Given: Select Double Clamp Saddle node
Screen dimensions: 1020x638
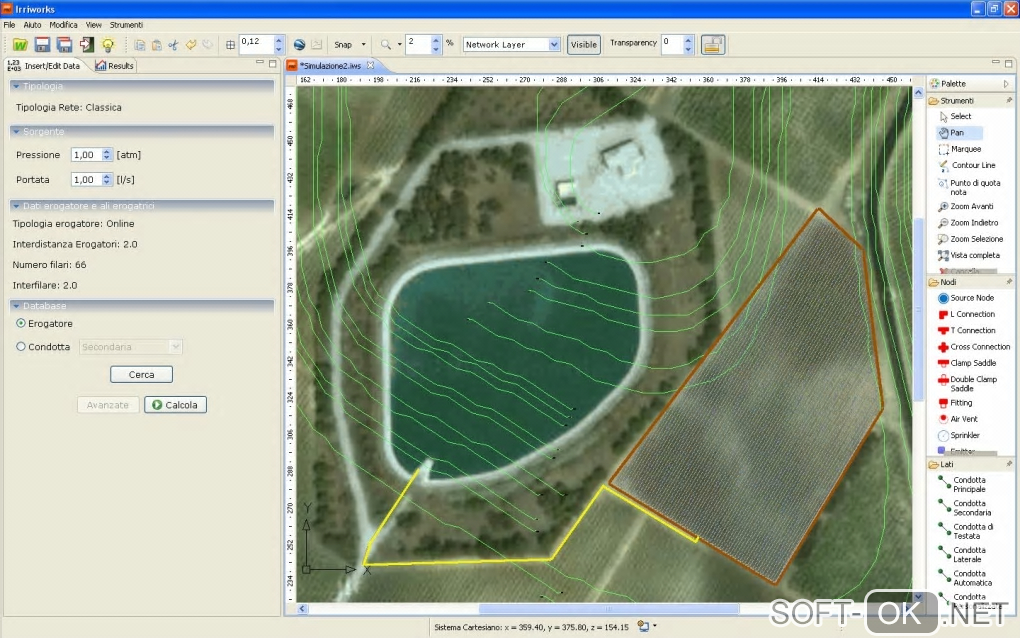Looking at the screenshot, I should point(967,384).
